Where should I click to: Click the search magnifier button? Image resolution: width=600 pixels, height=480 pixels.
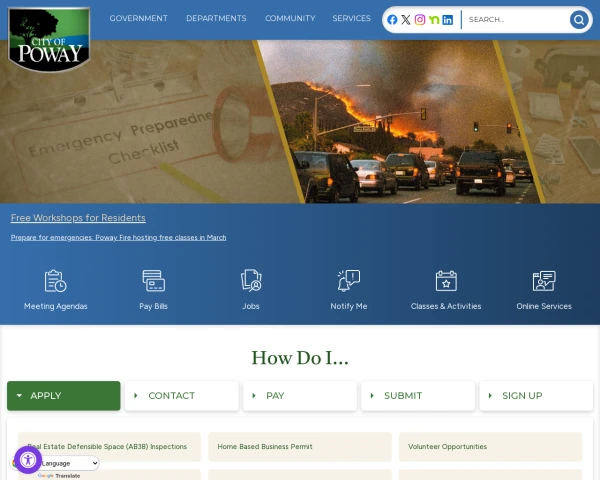pyautogui.click(x=579, y=20)
